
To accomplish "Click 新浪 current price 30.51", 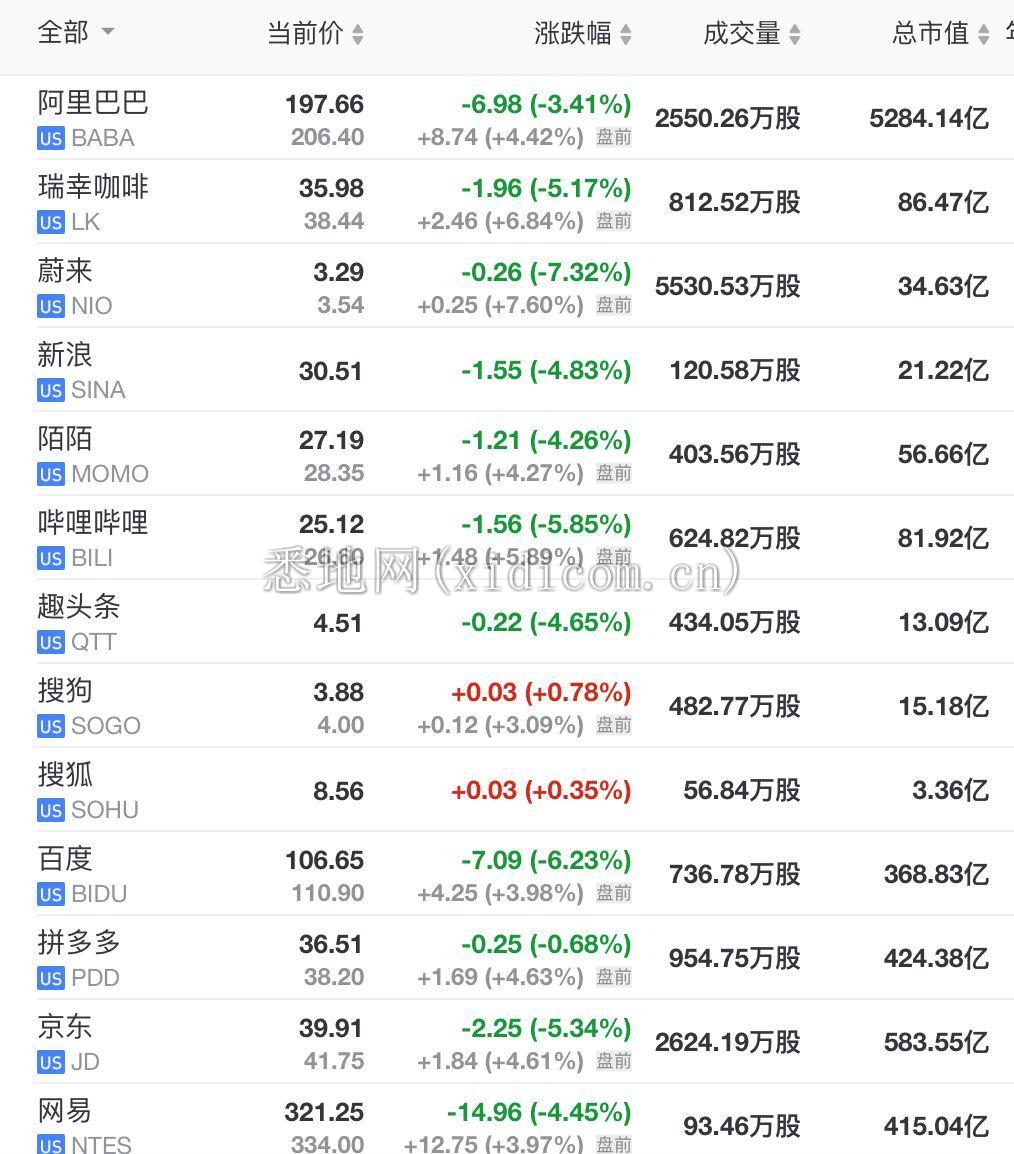I will tap(331, 371).
